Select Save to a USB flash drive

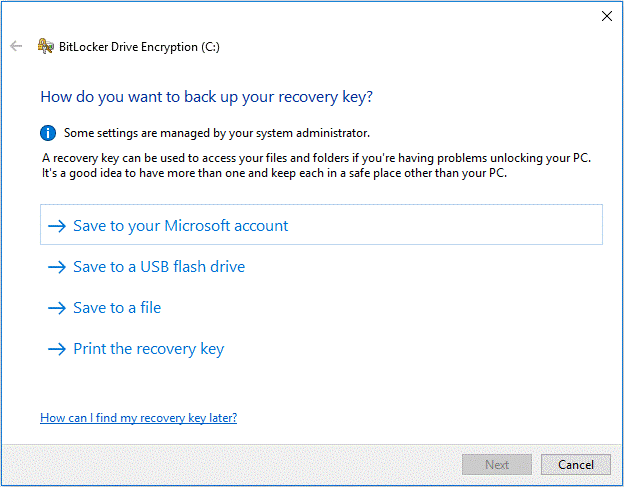coord(159,267)
